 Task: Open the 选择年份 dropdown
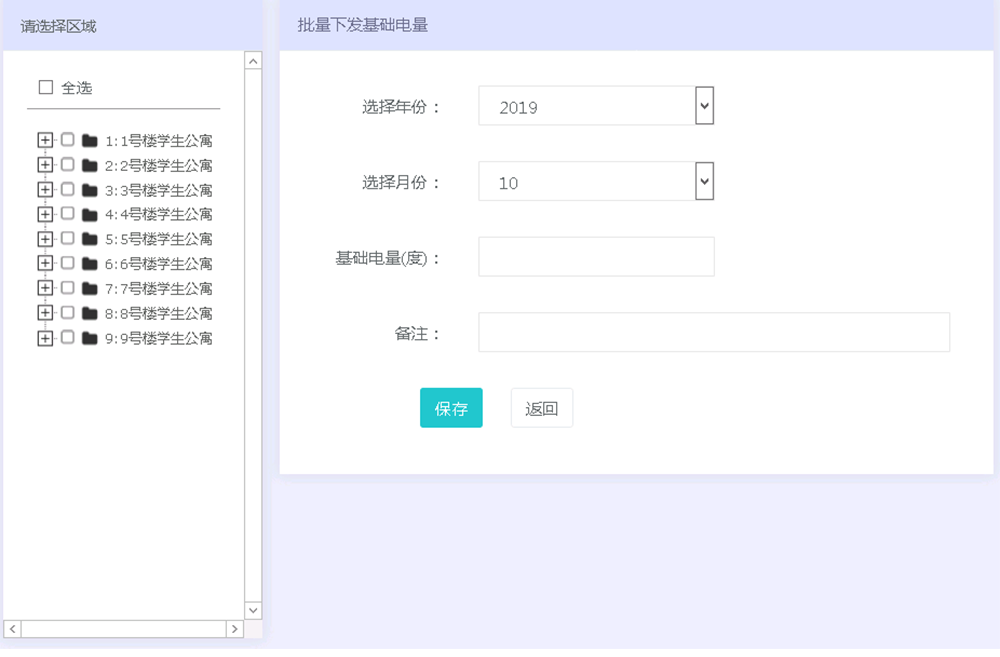point(596,106)
